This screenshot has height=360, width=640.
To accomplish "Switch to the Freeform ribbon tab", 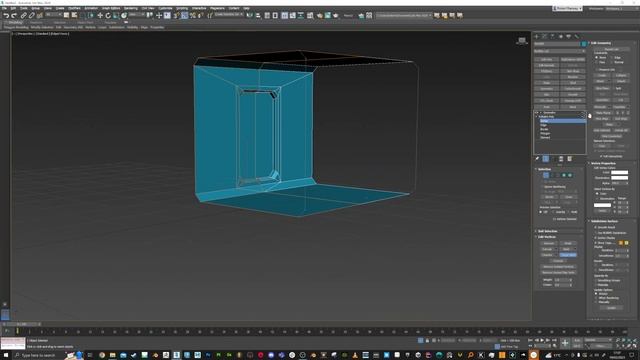I will coord(37,22).
